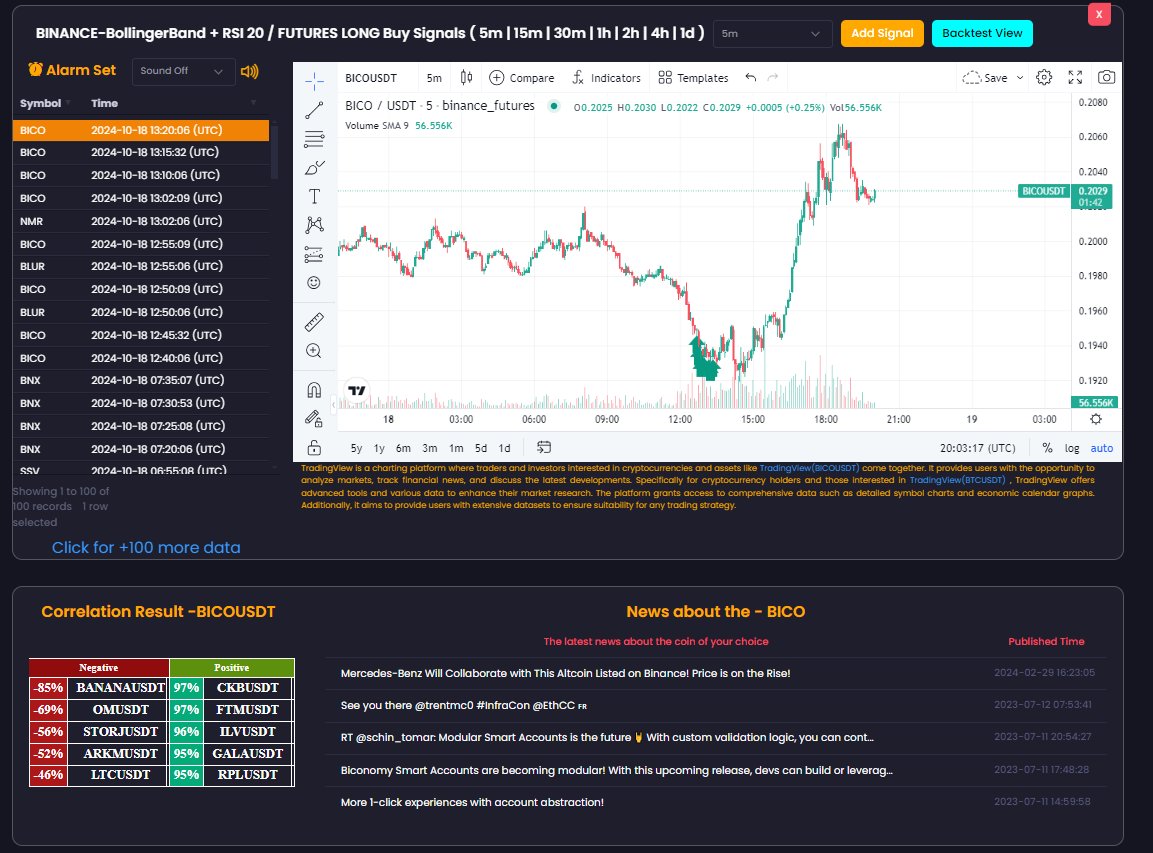Screen dimensions: 1153x853
Task: Open the Templates menu
Action: click(693, 77)
